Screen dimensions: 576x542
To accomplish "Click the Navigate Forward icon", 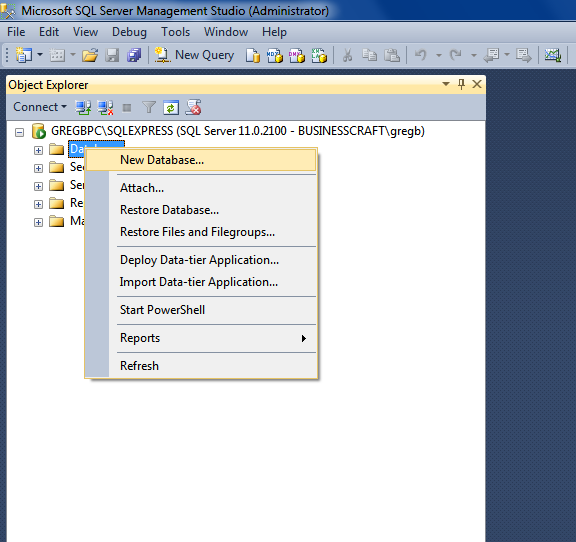I will 523,55.
